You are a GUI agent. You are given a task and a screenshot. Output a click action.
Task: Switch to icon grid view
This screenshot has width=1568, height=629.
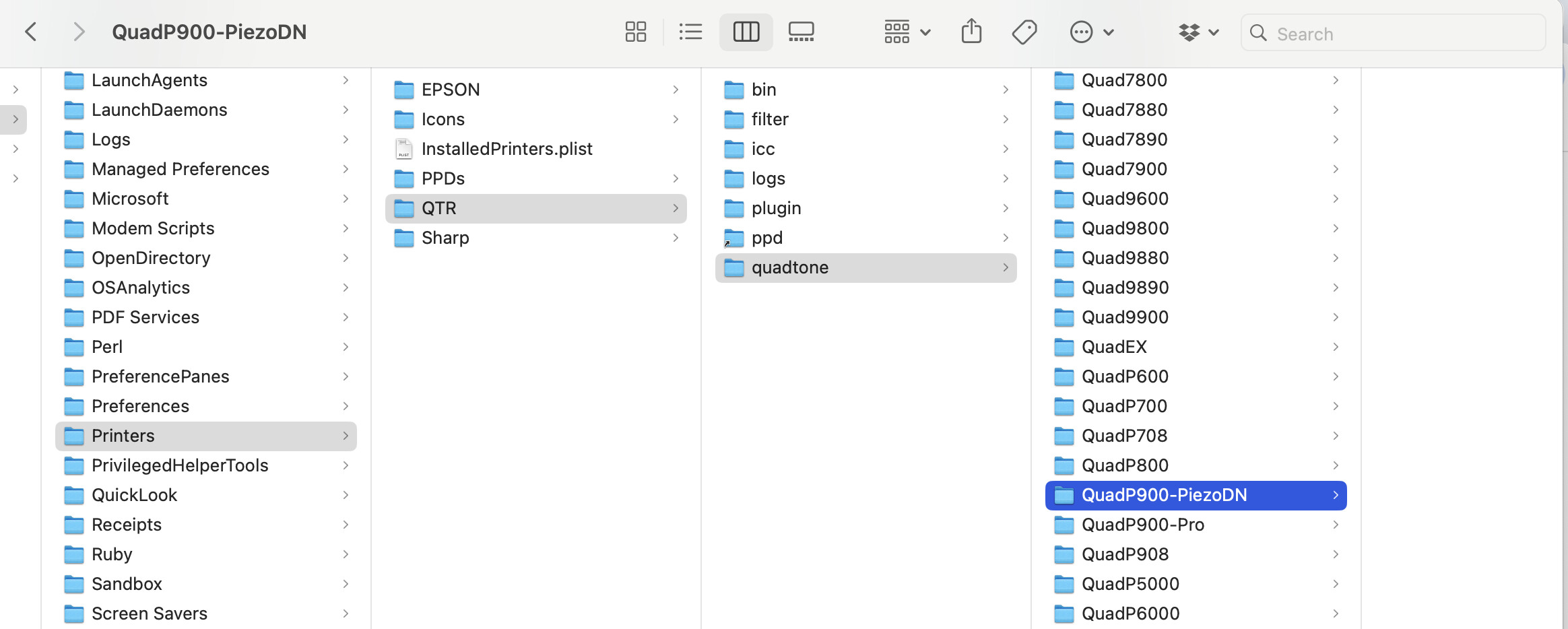coord(635,32)
